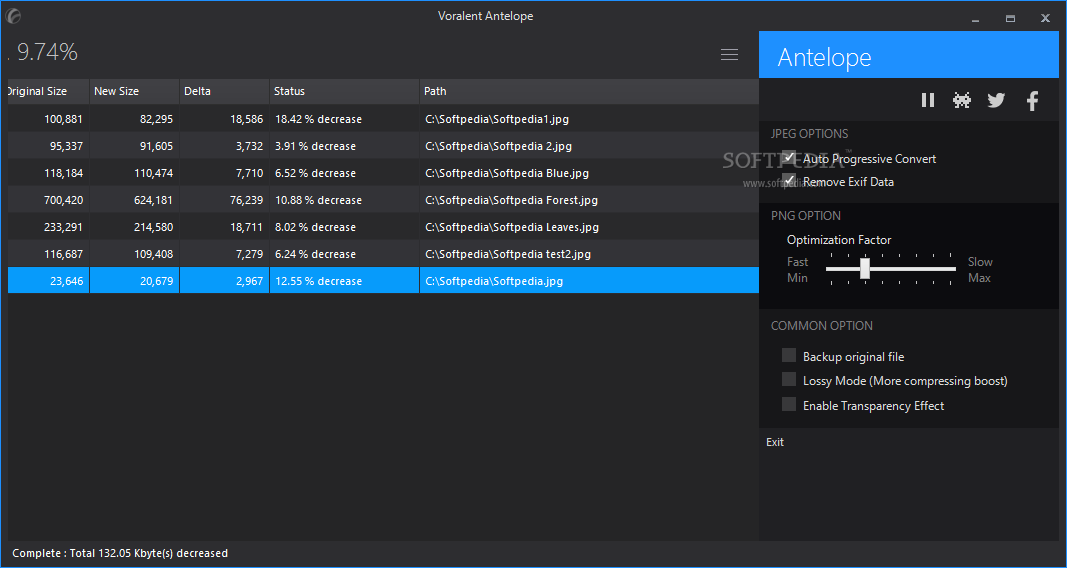Click the Optimization Factor slider handle
Viewport: 1067px width, 568px height.
pyautogui.click(x=865, y=269)
